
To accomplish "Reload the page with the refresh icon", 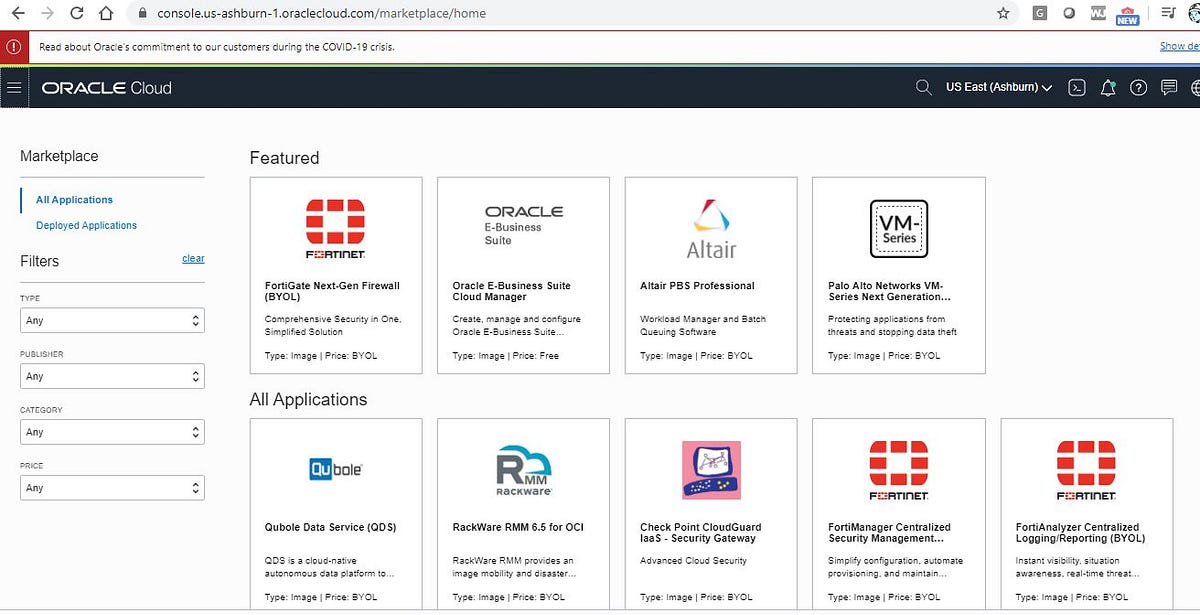I will 76,13.
